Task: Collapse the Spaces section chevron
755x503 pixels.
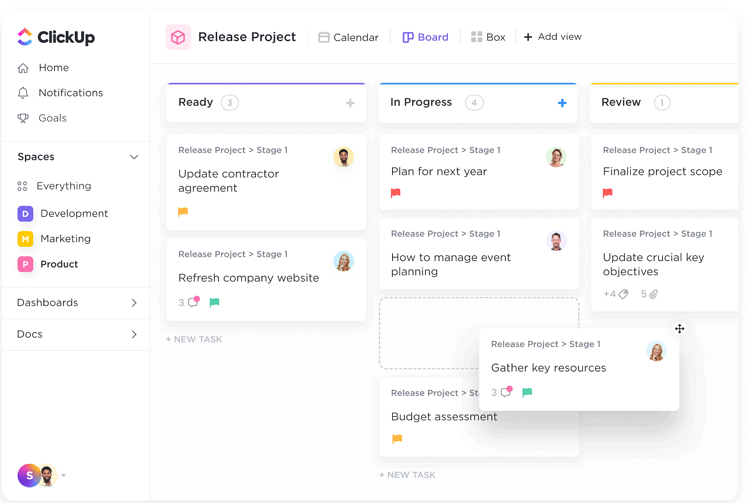Action: tap(134, 157)
